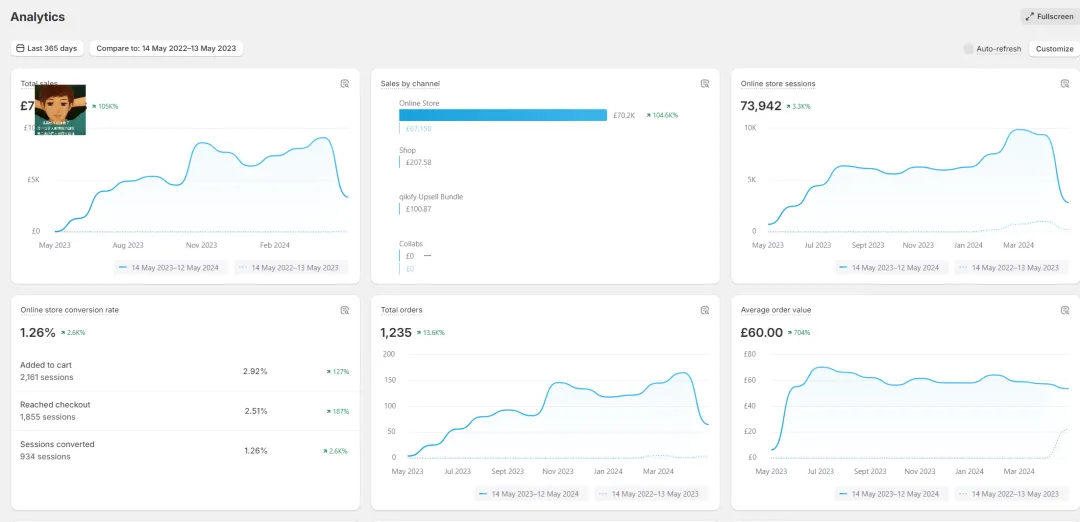The width and height of the screenshot is (1080, 522).
Task: Open the Total orders report title
Action: [x=402, y=310]
